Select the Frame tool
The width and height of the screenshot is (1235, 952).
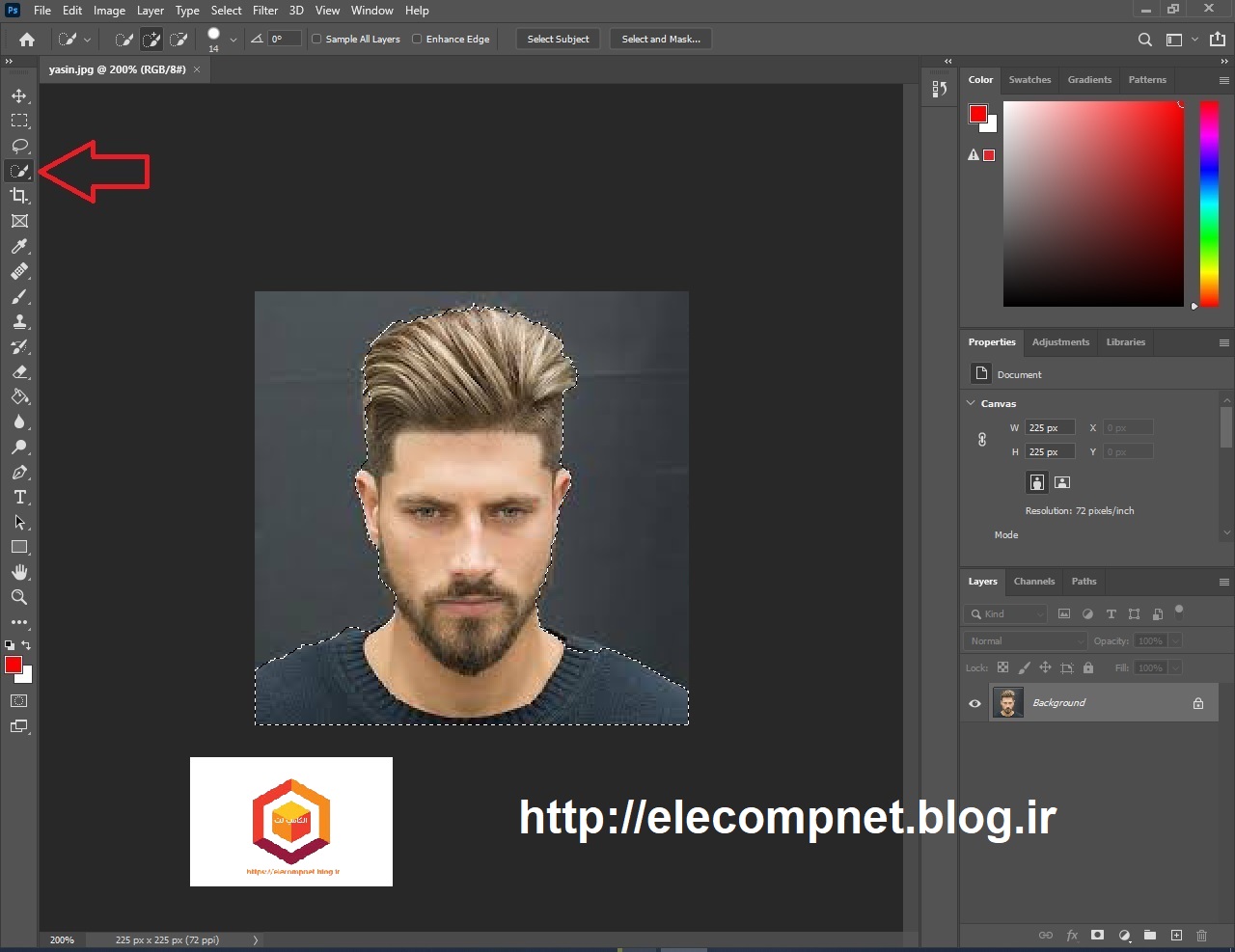(19, 221)
